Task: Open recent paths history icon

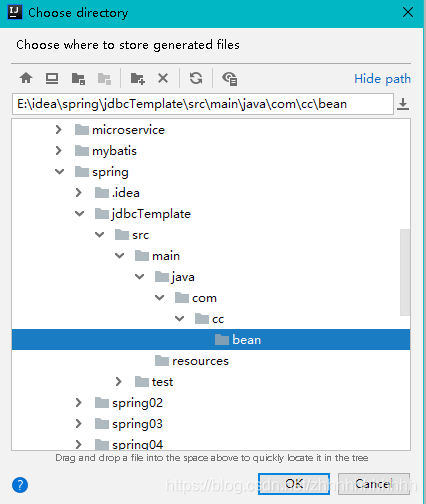Action: 403,104
